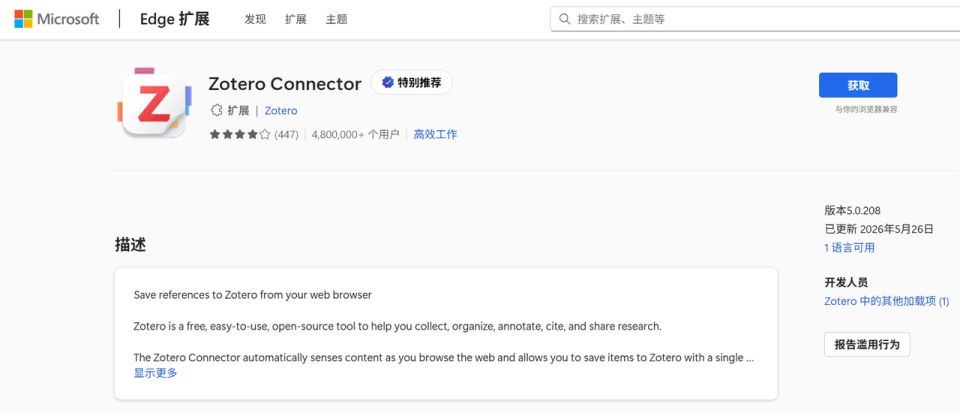Image resolution: width=960 pixels, height=413 pixels.
Task: Open the Zotero publisher link
Action: 281,111
